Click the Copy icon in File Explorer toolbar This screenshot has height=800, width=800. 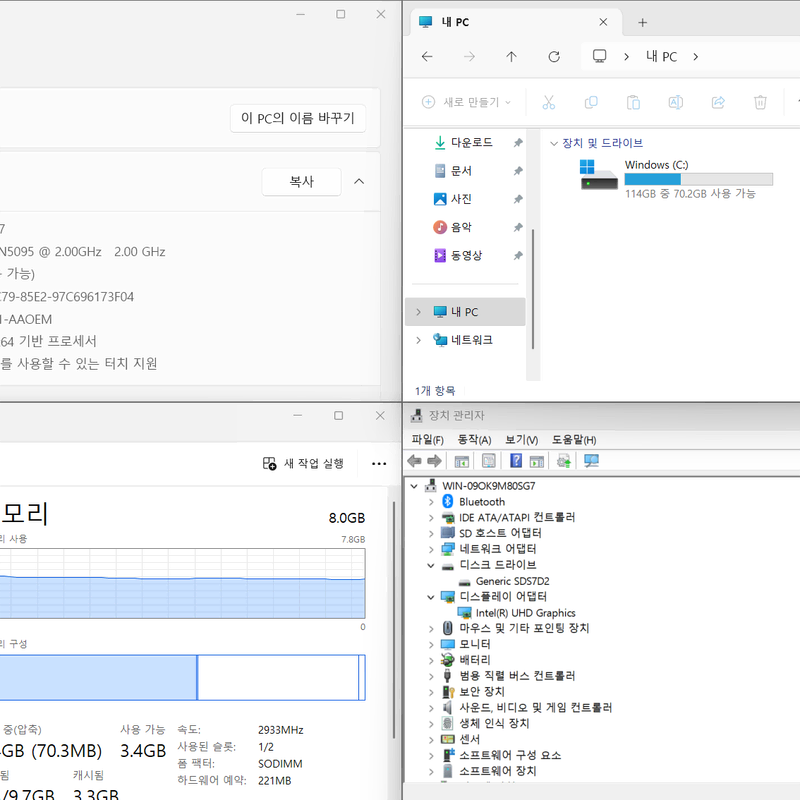pos(591,103)
